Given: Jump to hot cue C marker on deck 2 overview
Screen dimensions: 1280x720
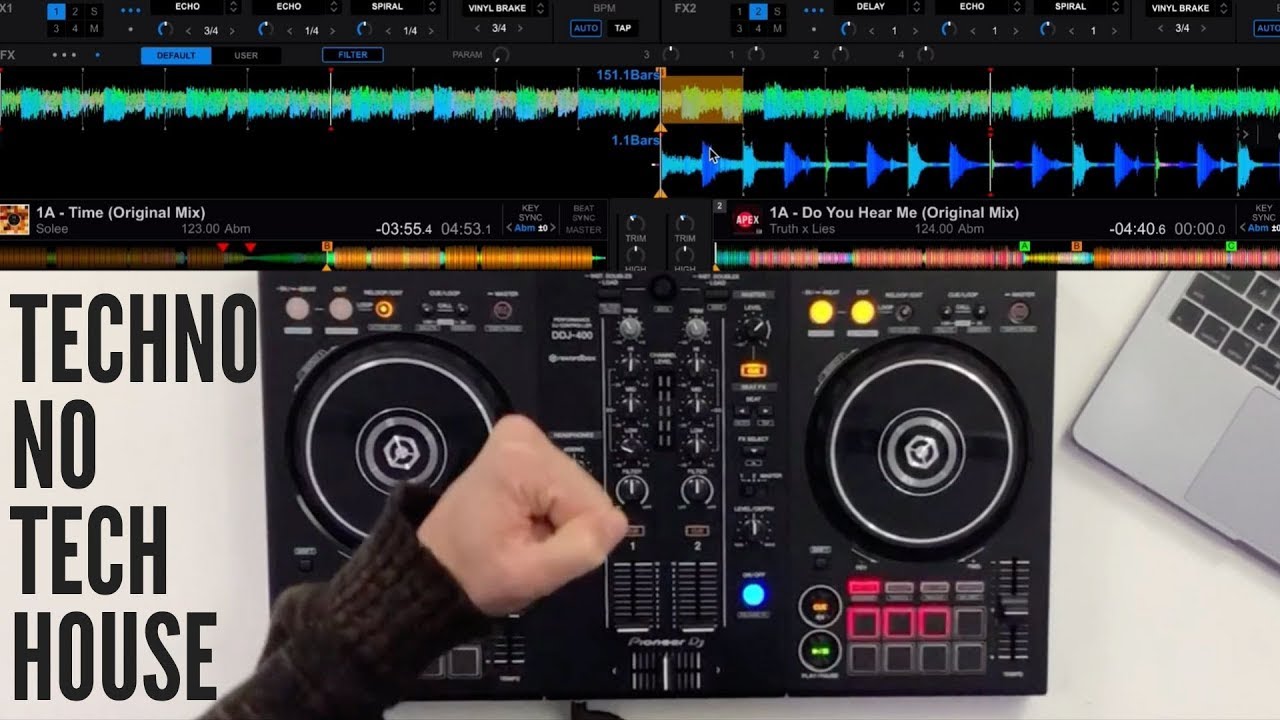Looking at the screenshot, I should pyautogui.click(x=1231, y=245).
